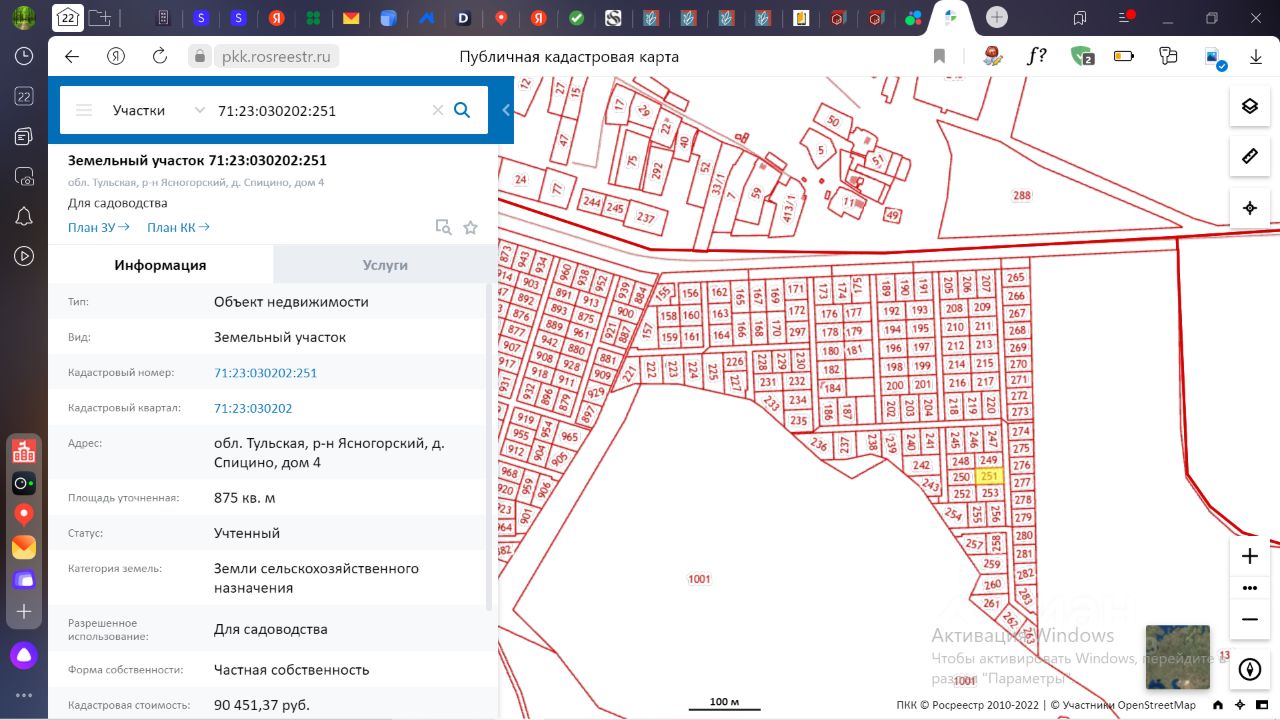Open the tab counter button showing 22

(68, 18)
